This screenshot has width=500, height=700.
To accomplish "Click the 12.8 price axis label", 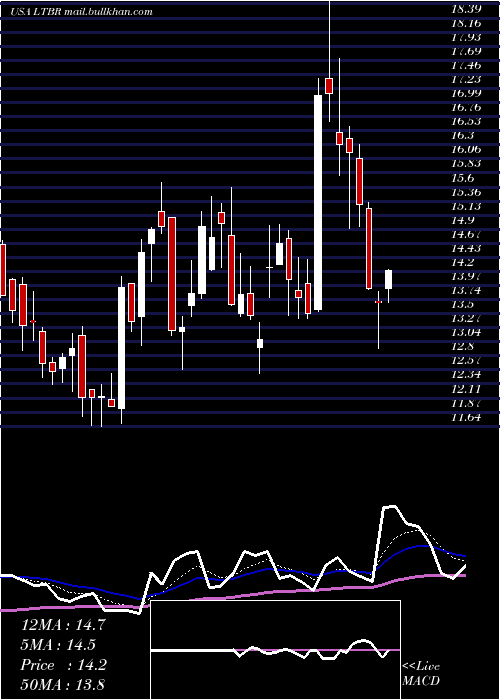I will [x=463, y=347].
